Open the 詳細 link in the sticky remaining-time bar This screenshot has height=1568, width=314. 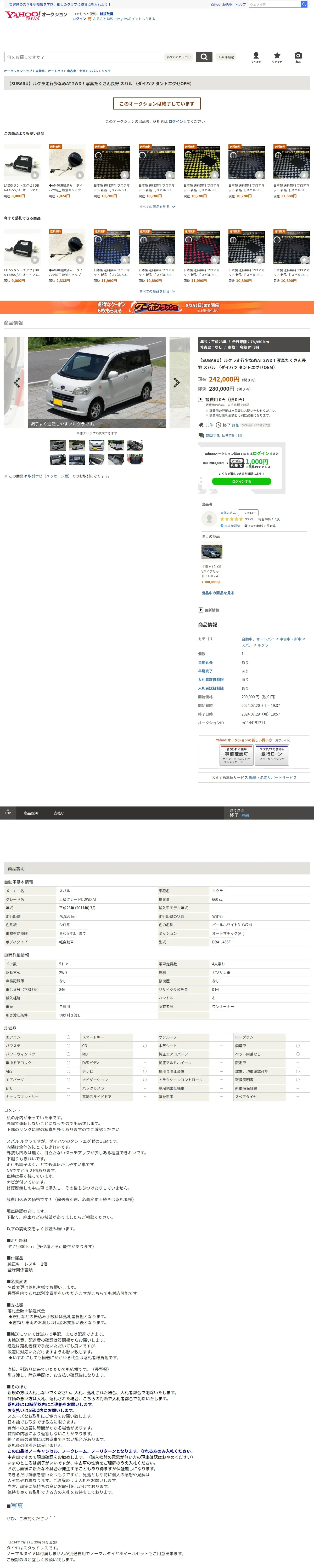point(245,815)
